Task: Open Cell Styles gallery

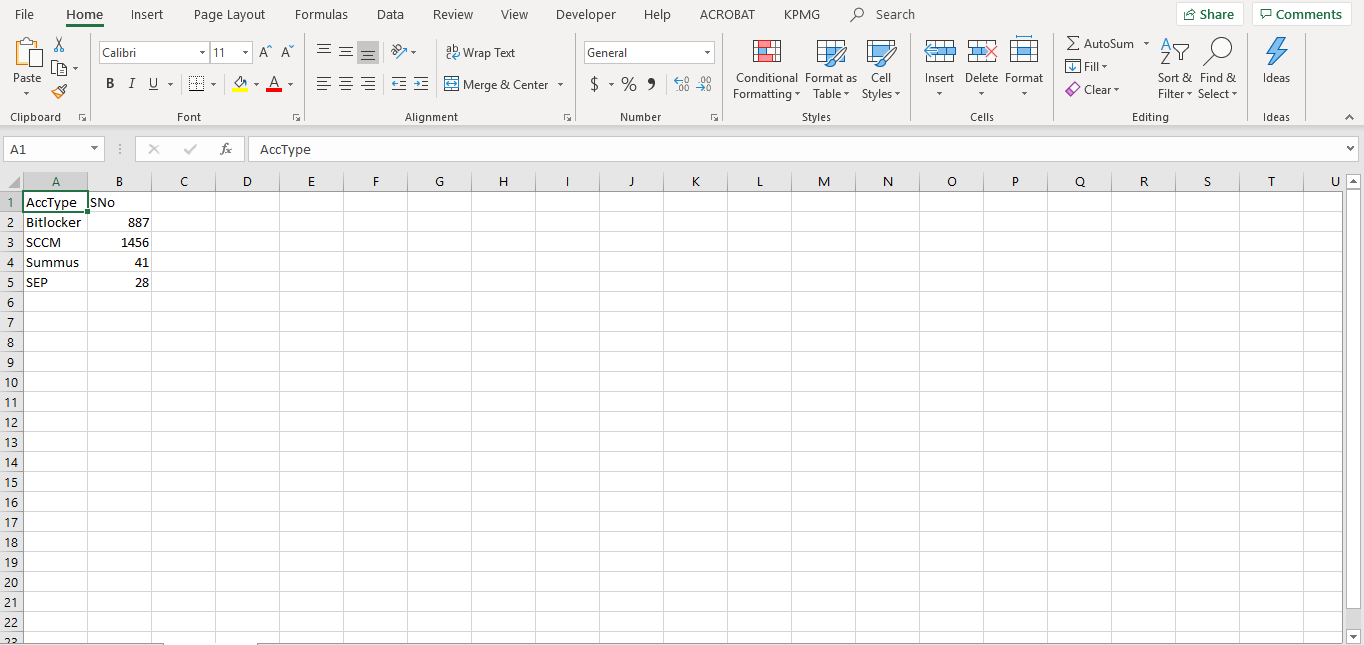Action: 881,70
